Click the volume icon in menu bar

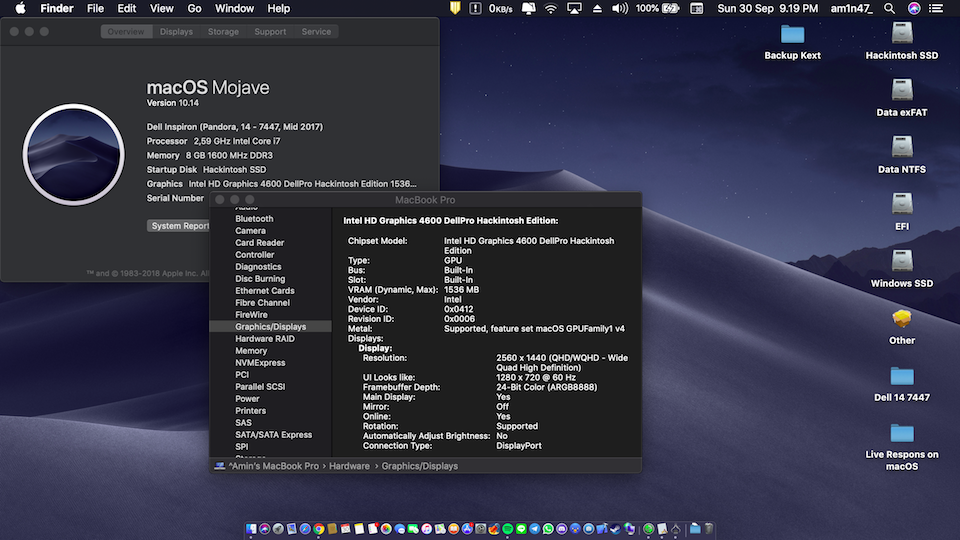(x=619, y=8)
